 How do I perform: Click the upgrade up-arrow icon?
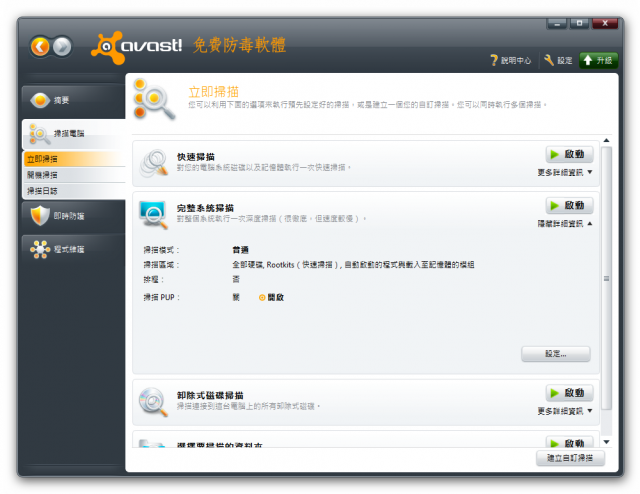[x=588, y=60]
